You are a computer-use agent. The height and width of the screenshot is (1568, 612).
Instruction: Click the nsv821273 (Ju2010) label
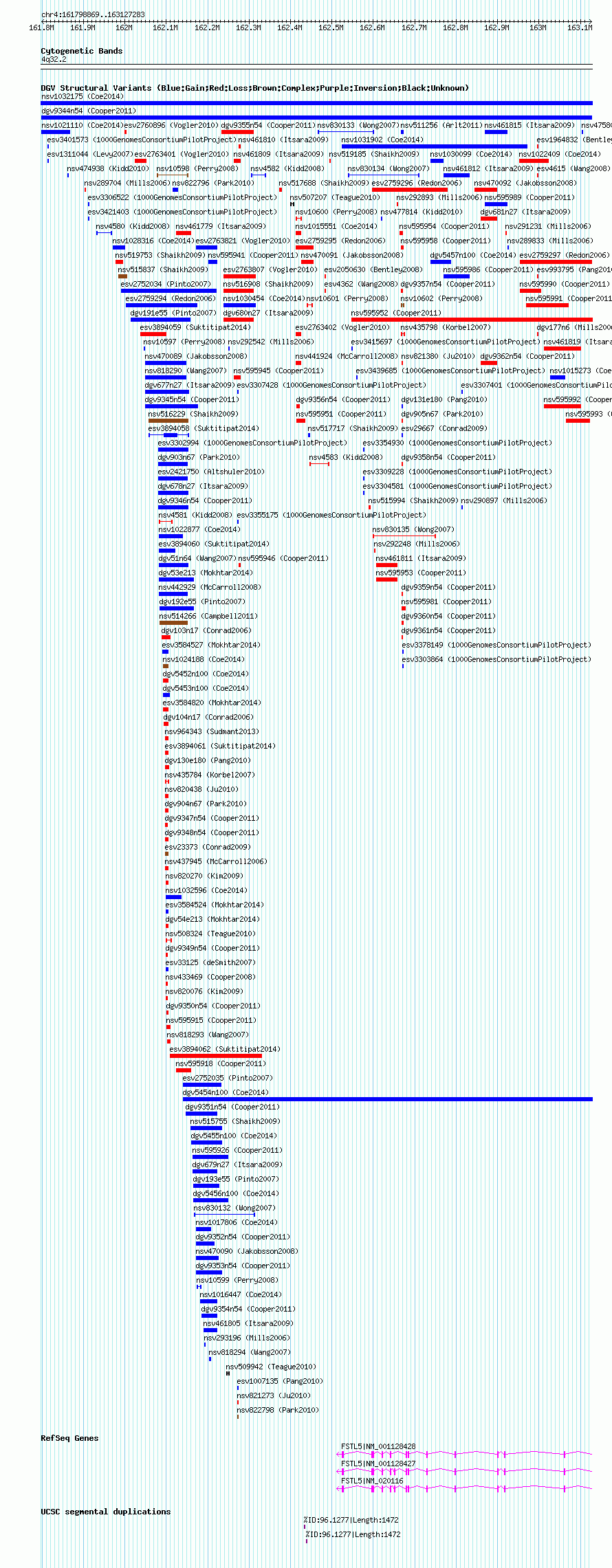[274, 1395]
